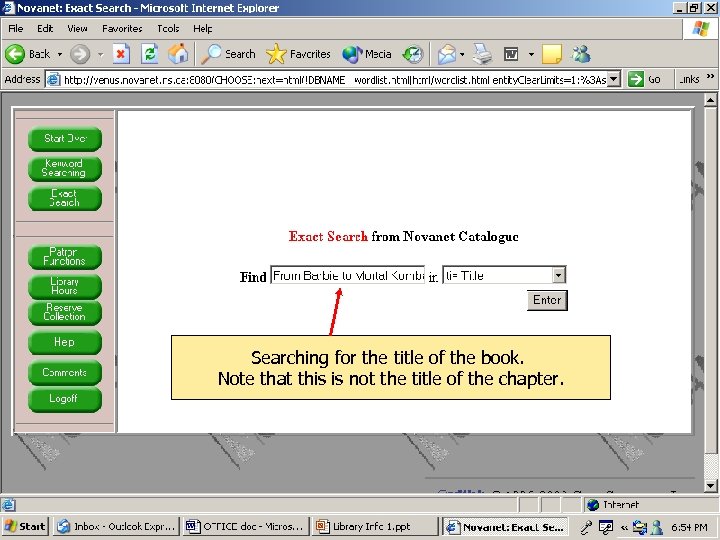Click the Find text input field

click(x=348, y=275)
